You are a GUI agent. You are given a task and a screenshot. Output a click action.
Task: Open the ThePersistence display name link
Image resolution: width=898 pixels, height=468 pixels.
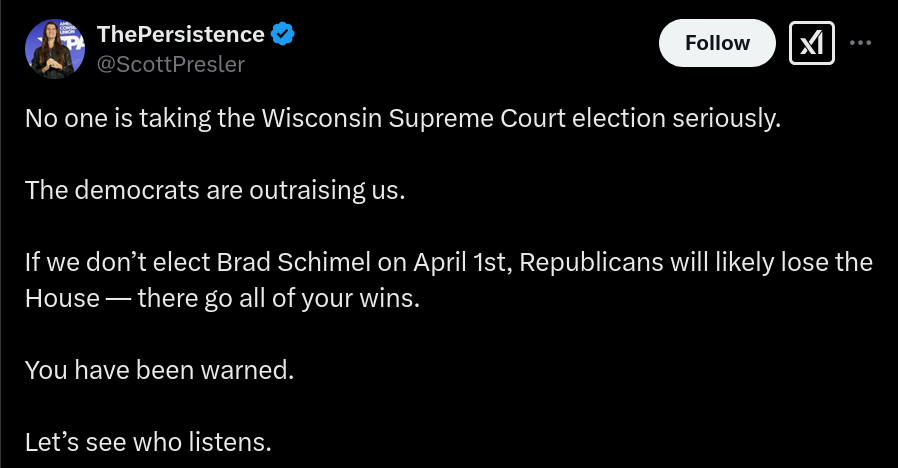click(180, 34)
